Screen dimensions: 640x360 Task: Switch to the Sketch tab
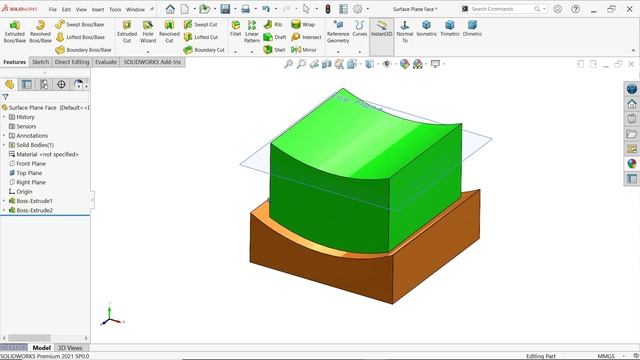[40, 62]
